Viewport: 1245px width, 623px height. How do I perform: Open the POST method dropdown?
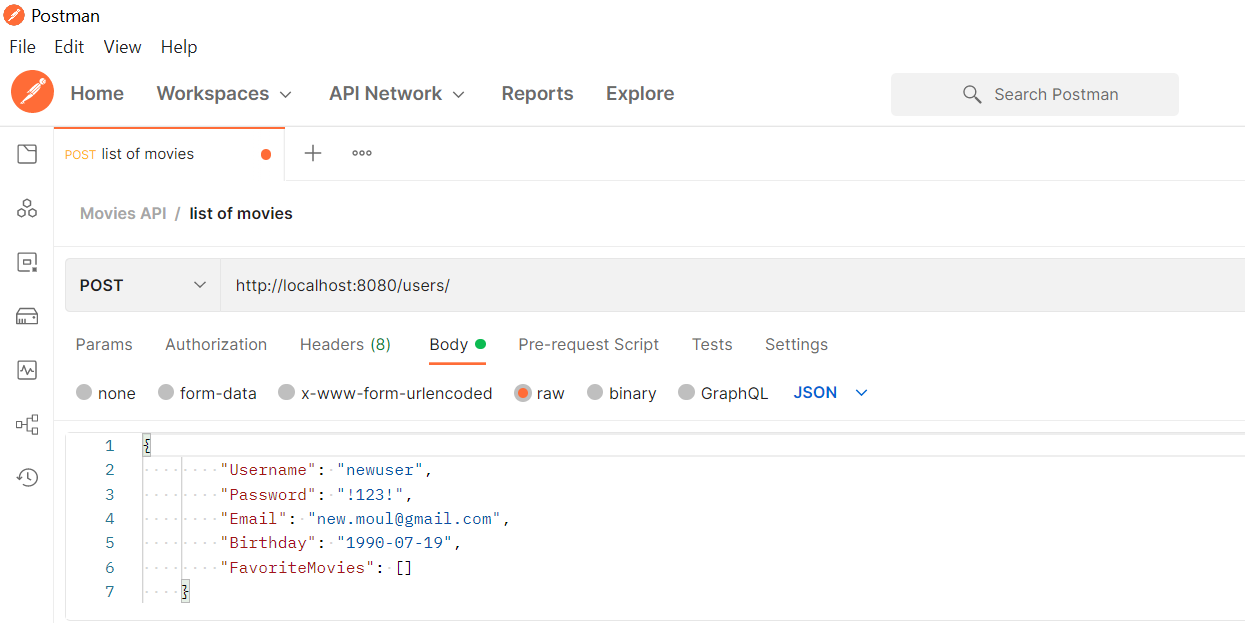tap(143, 285)
